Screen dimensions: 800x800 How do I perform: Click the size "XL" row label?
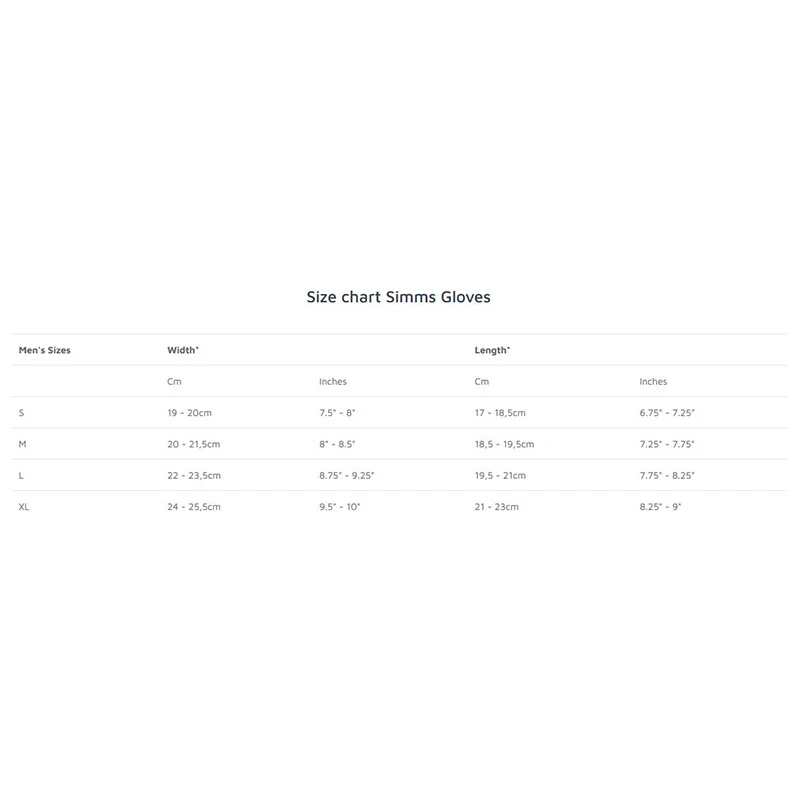(24, 507)
